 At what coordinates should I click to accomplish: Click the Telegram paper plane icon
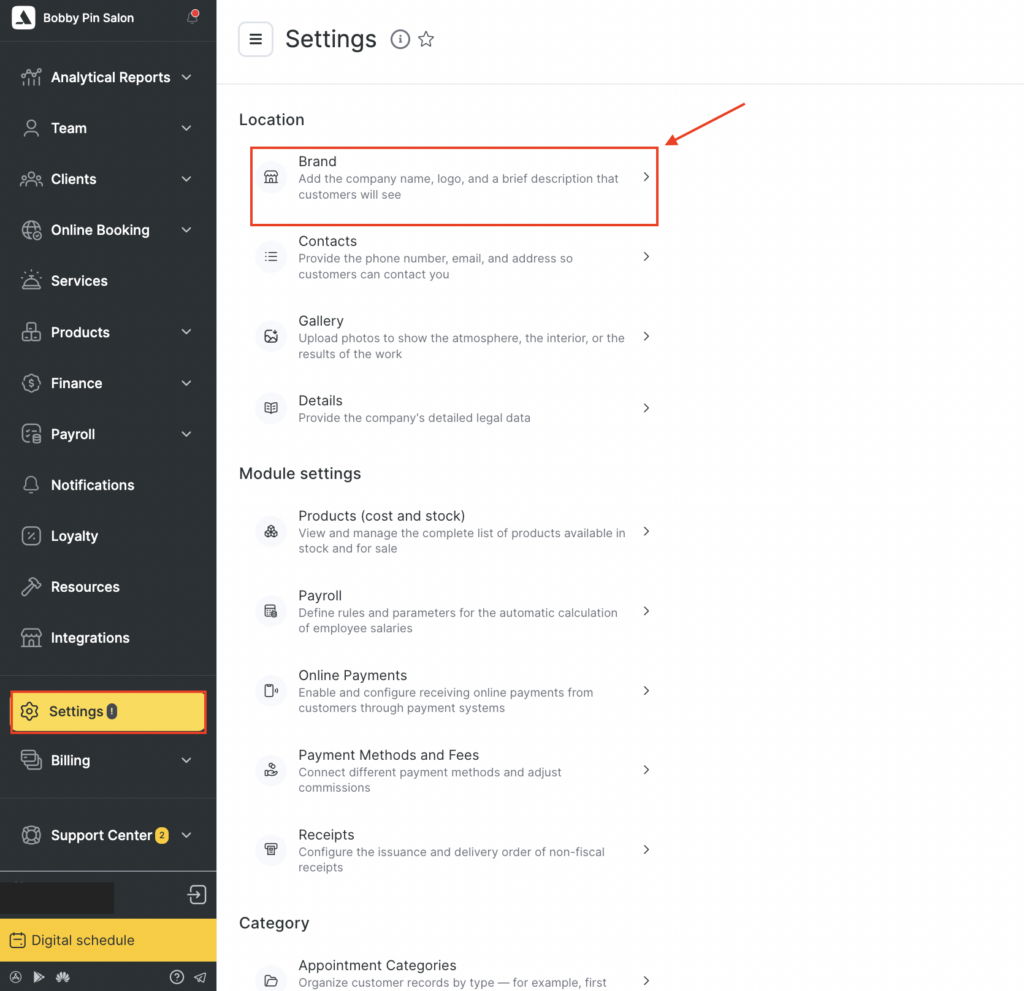pos(200,977)
